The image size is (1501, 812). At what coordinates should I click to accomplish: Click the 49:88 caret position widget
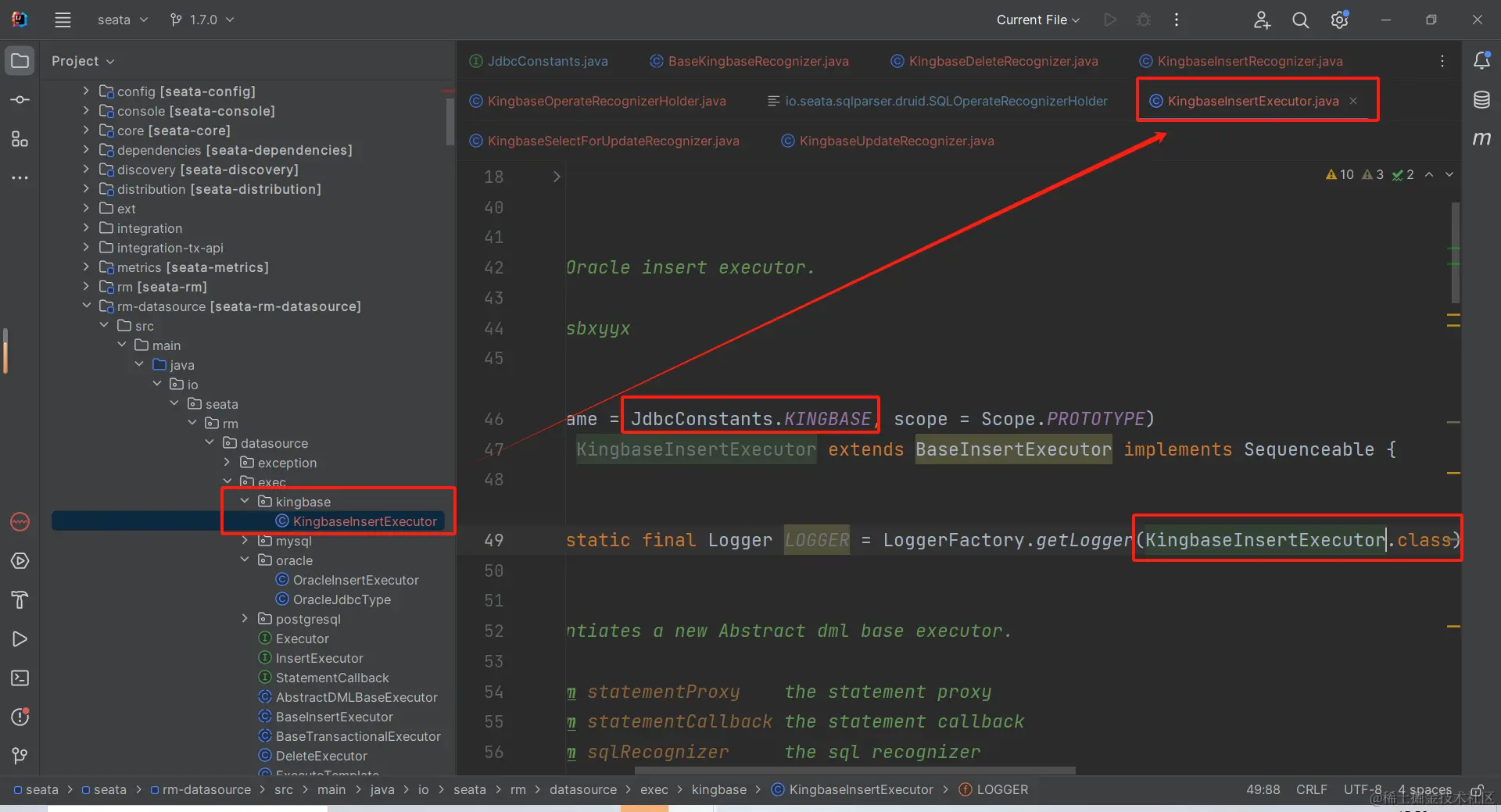1263,789
